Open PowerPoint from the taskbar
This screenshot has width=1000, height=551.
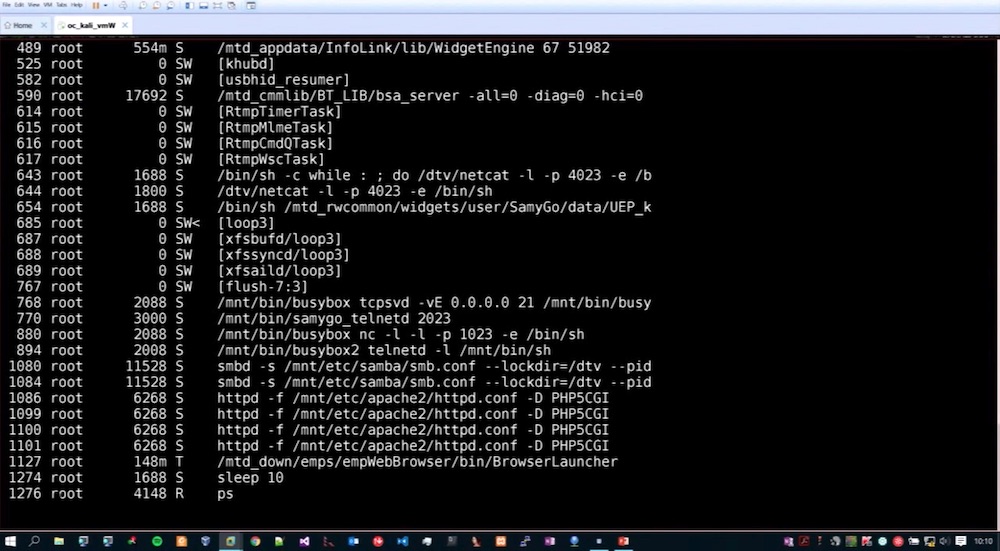[x=623, y=541]
